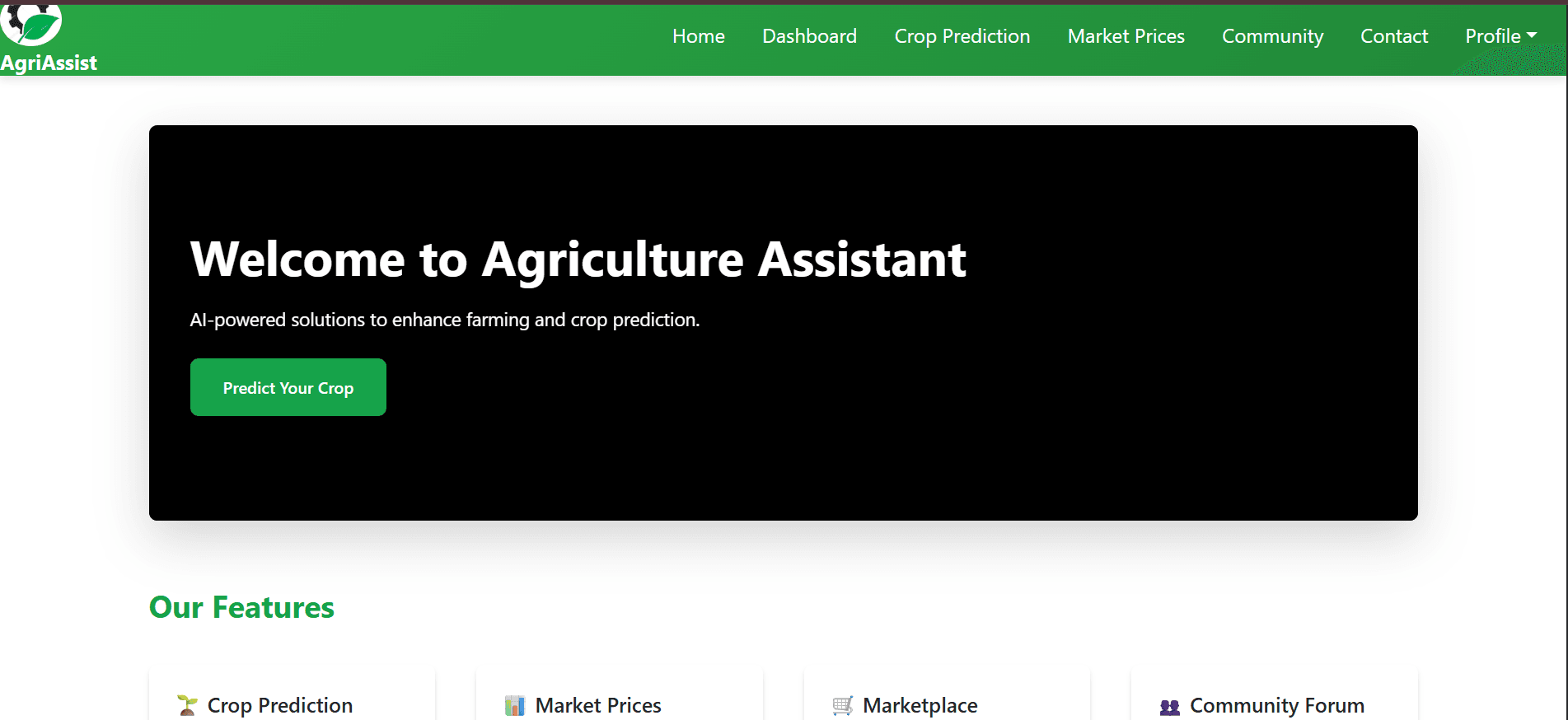Navigate to Market Prices in navbar
1568x720 pixels.
point(1126,36)
